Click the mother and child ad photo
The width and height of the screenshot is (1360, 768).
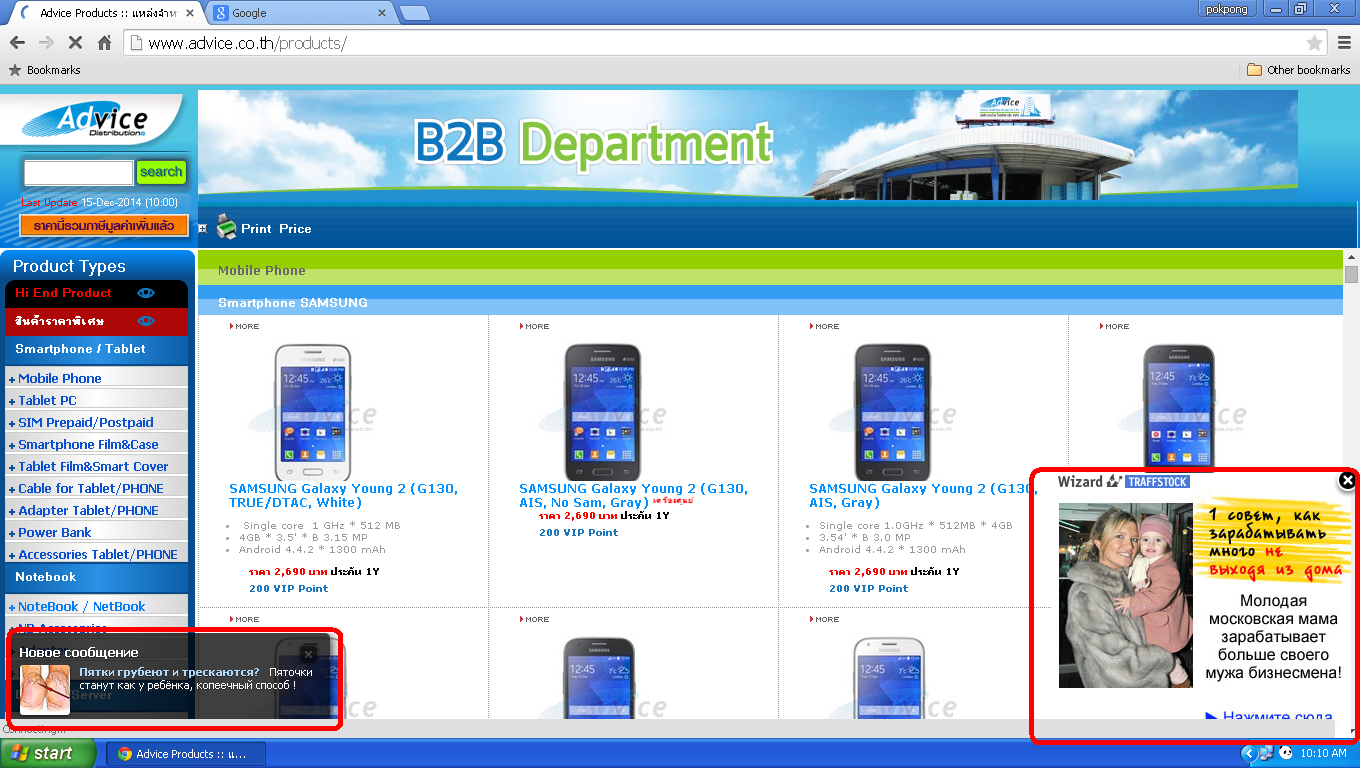[x=1126, y=595]
